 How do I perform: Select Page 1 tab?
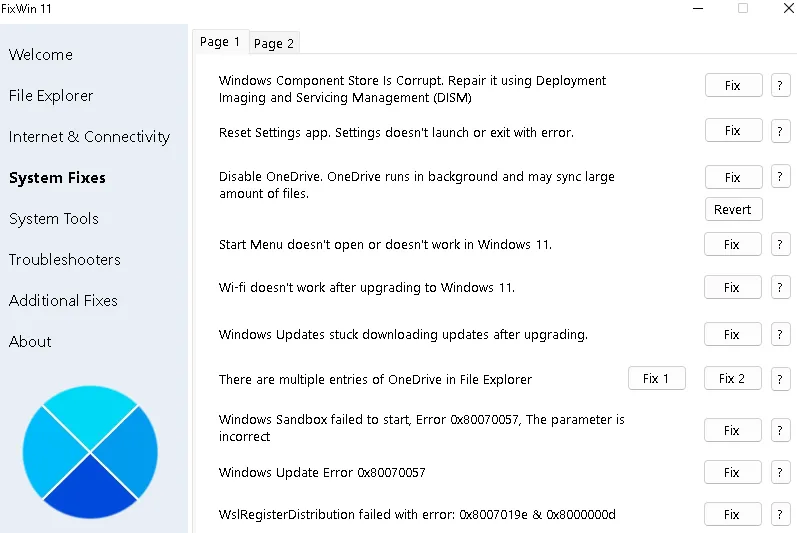(x=220, y=42)
